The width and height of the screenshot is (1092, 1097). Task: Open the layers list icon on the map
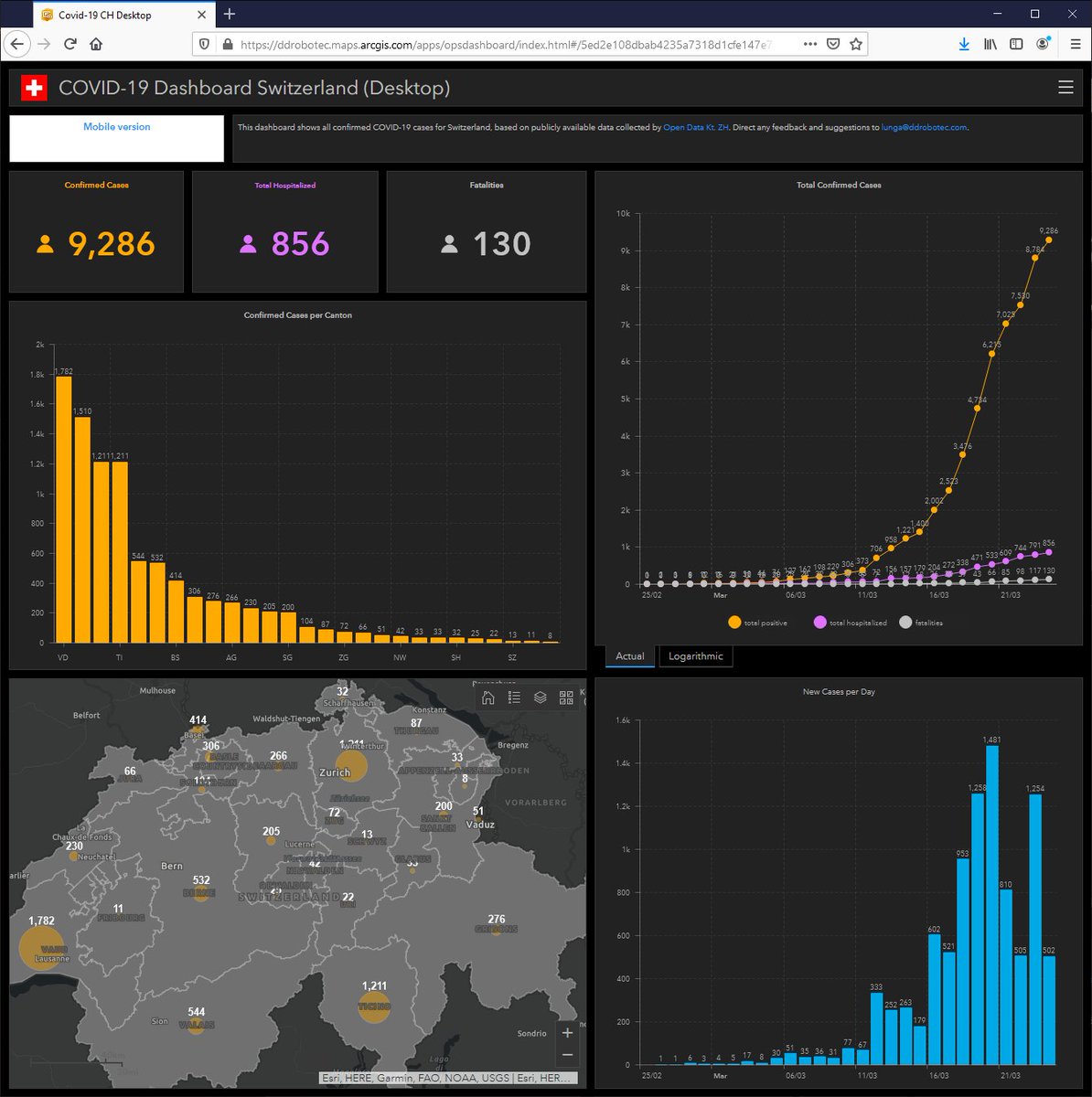(539, 698)
